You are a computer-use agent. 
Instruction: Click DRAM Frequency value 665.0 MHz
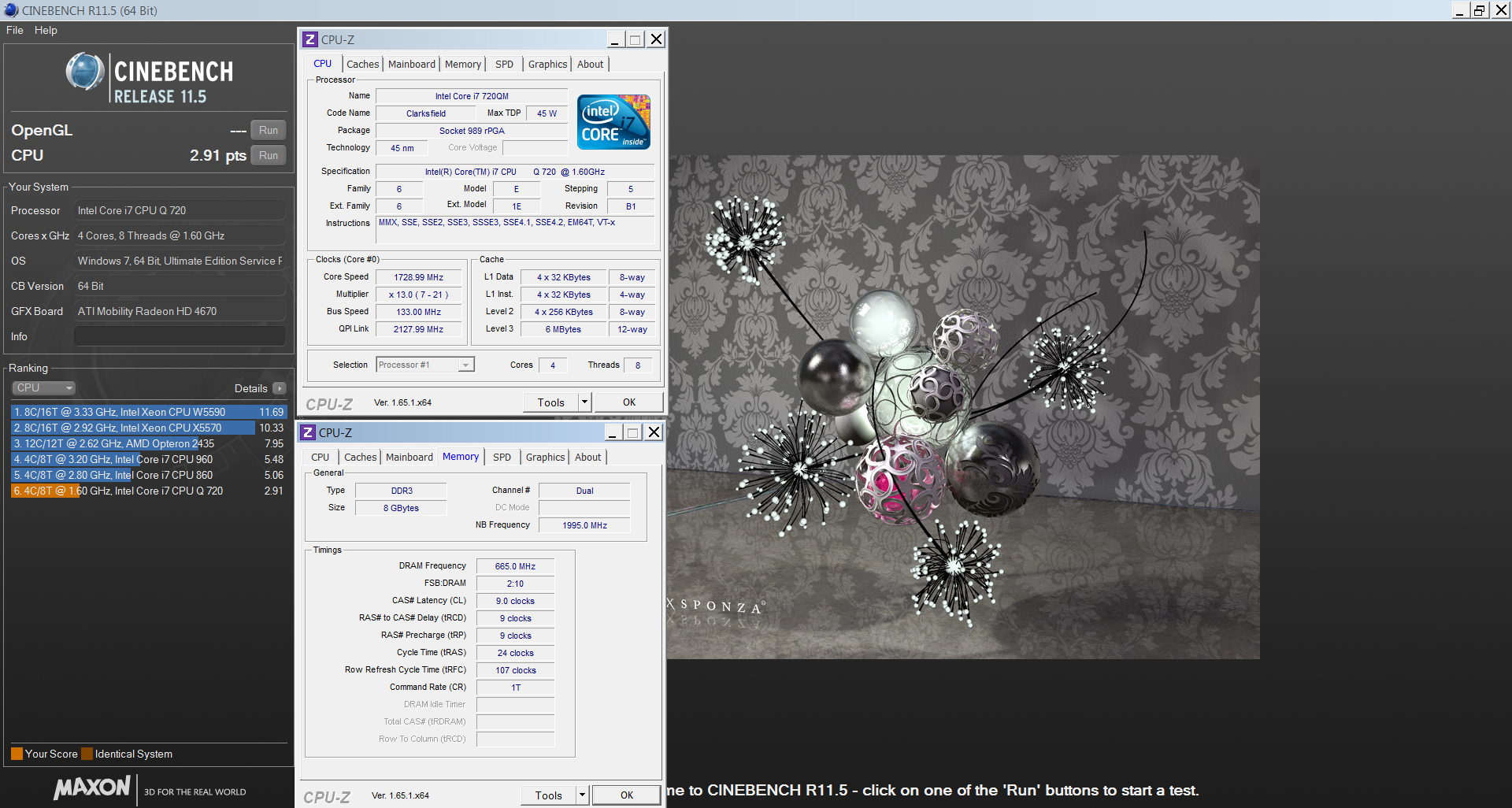(x=516, y=566)
